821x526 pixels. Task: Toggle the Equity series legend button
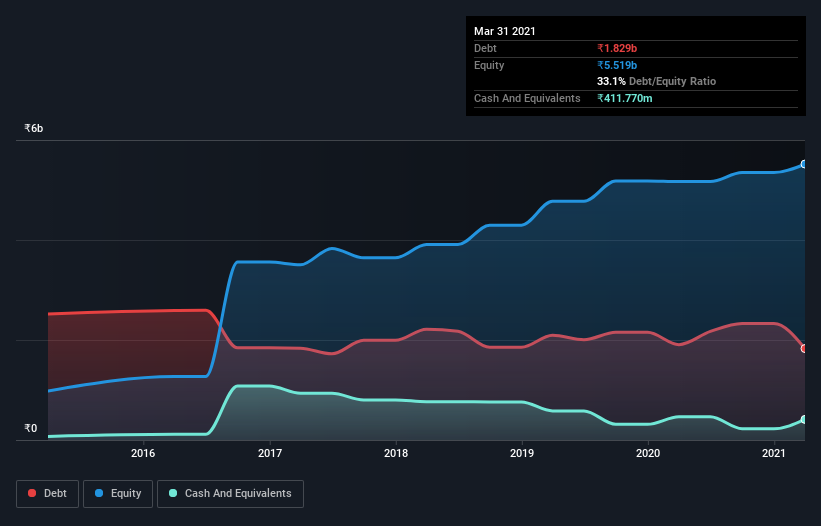(x=118, y=494)
